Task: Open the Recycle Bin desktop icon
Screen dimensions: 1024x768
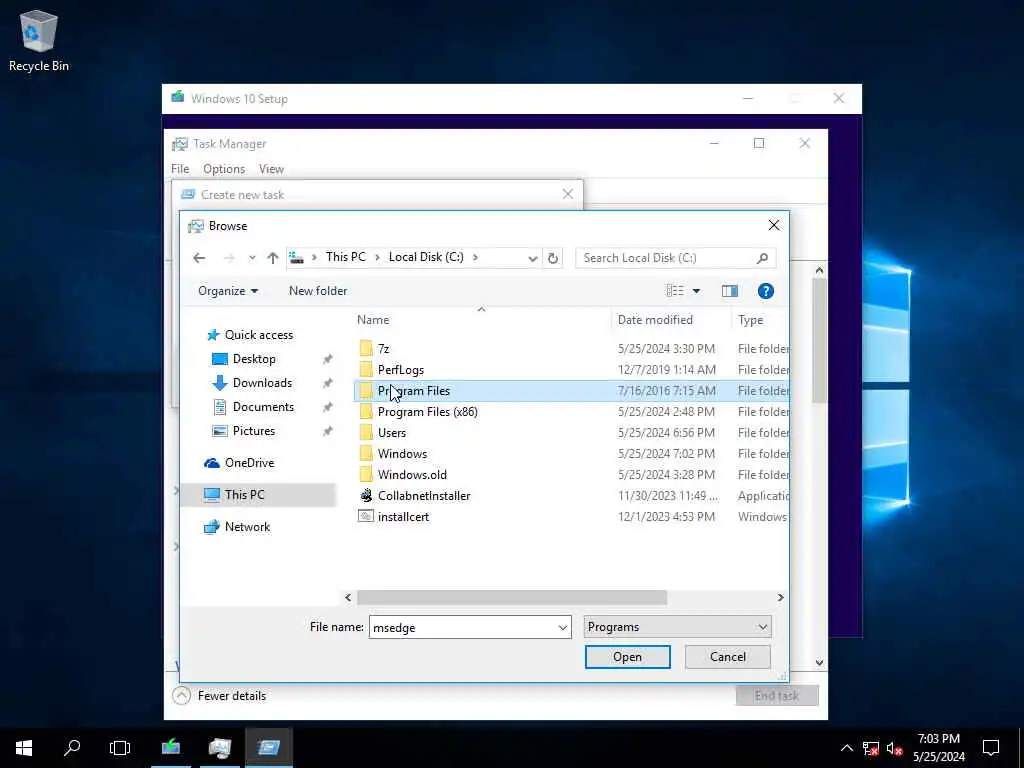Action: [x=39, y=40]
